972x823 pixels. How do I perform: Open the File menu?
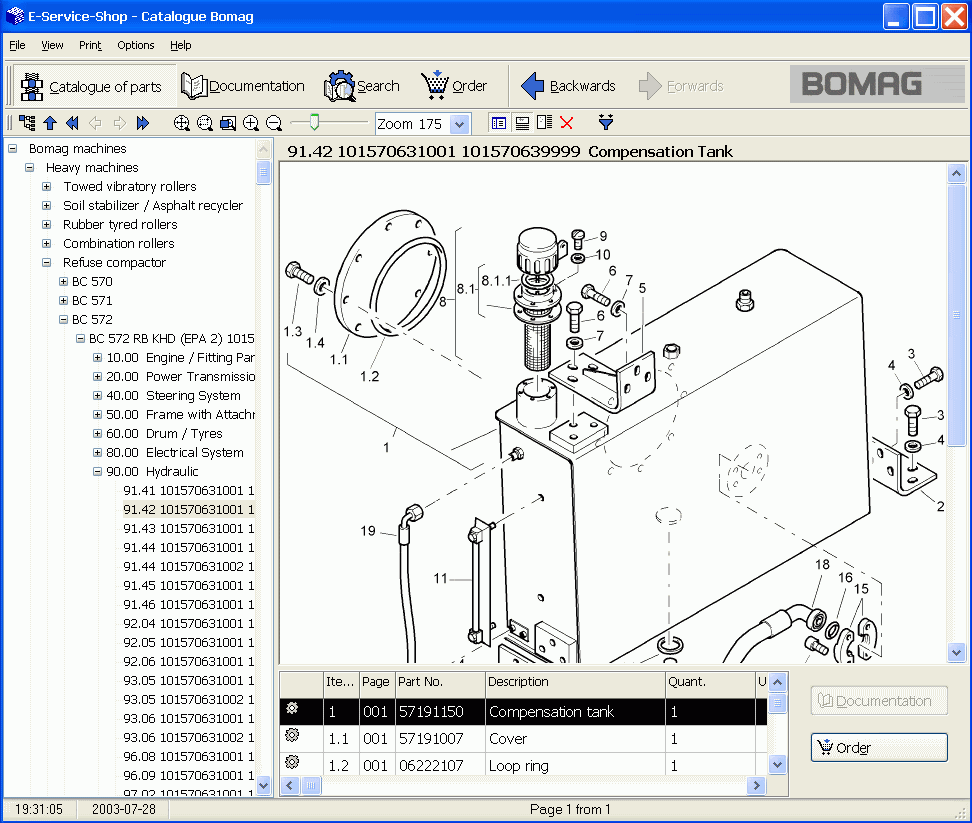click(x=17, y=45)
